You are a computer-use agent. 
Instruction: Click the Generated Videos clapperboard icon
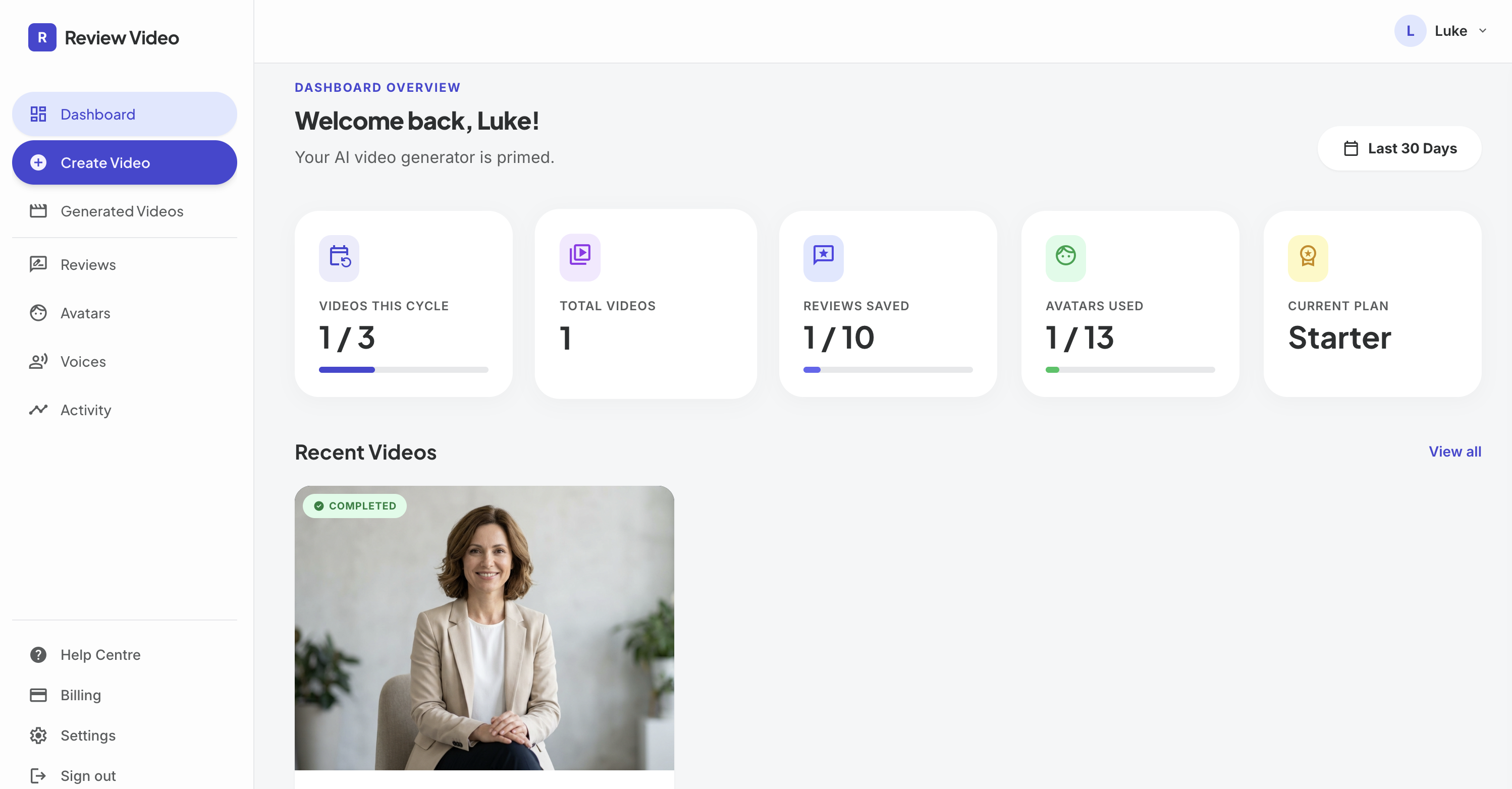(38, 210)
